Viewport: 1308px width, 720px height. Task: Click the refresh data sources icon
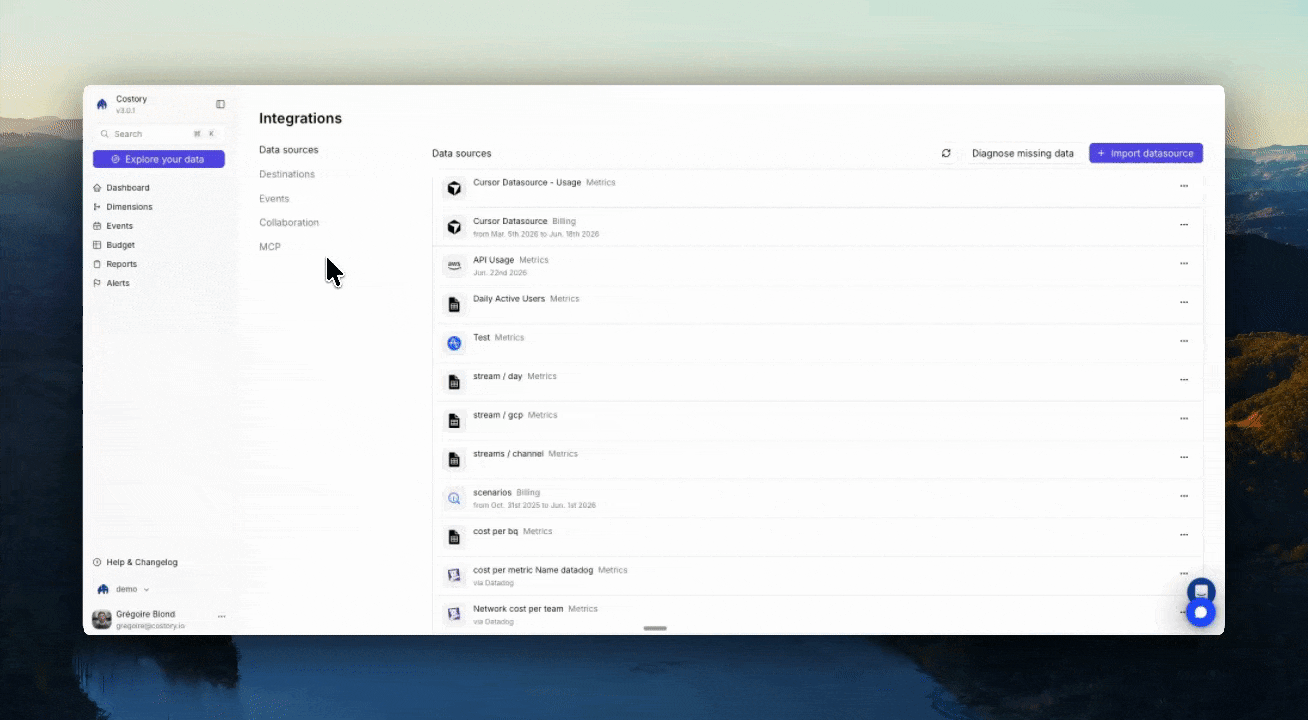[946, 153]
